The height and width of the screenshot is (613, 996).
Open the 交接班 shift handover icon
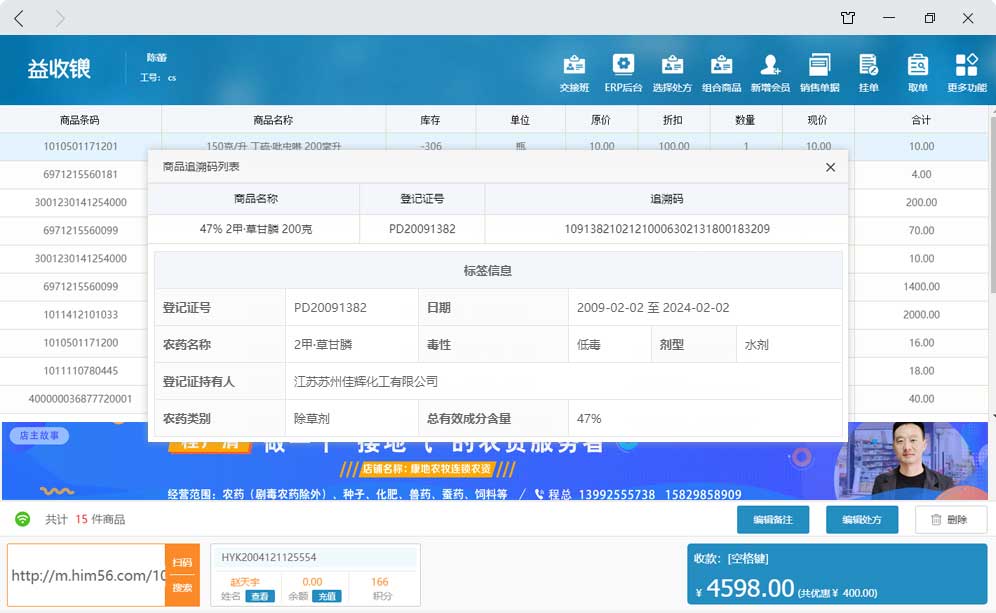[x=574, y=72]
